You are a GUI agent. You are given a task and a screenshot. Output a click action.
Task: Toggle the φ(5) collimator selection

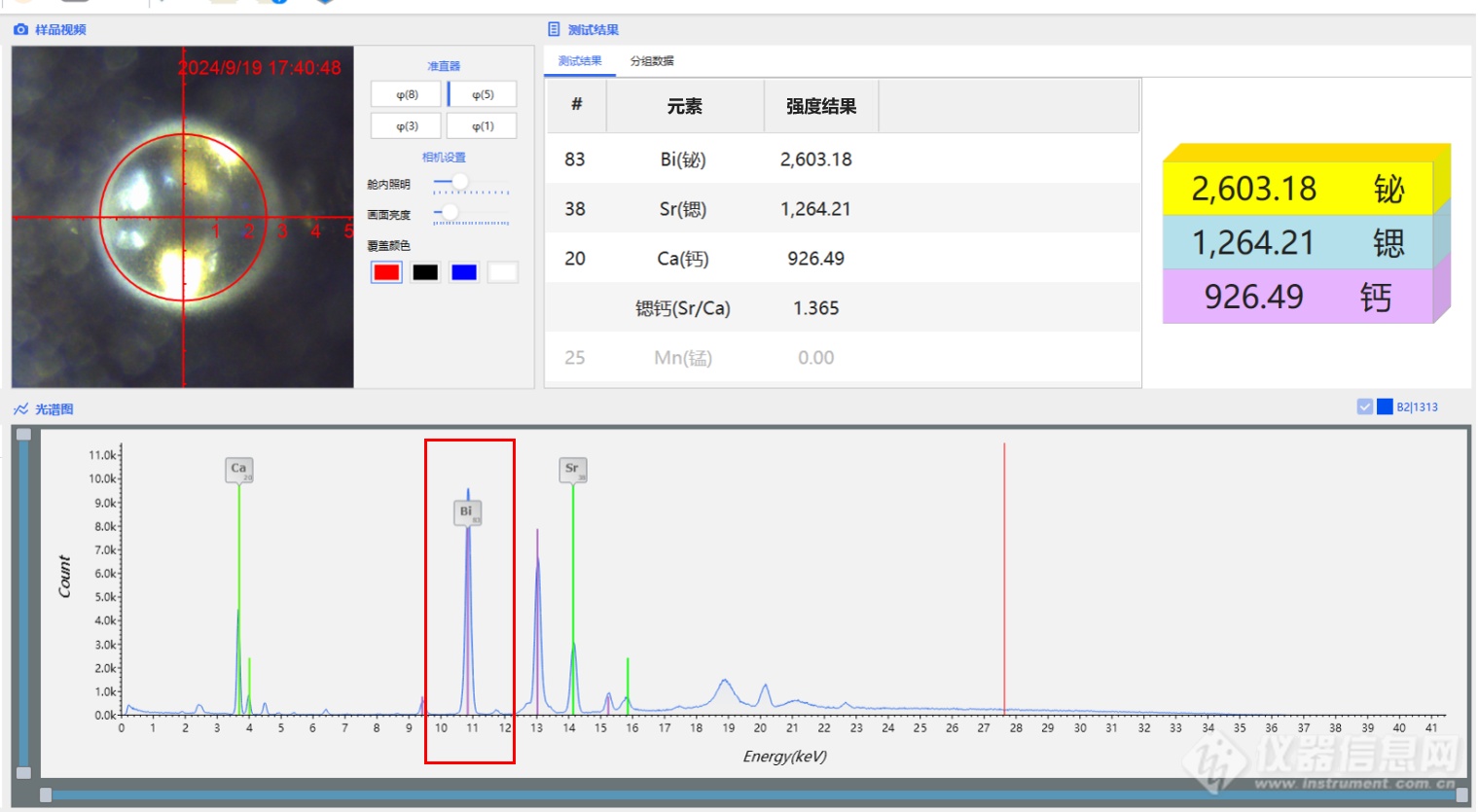pyautogui.click(x=481, y=93)
